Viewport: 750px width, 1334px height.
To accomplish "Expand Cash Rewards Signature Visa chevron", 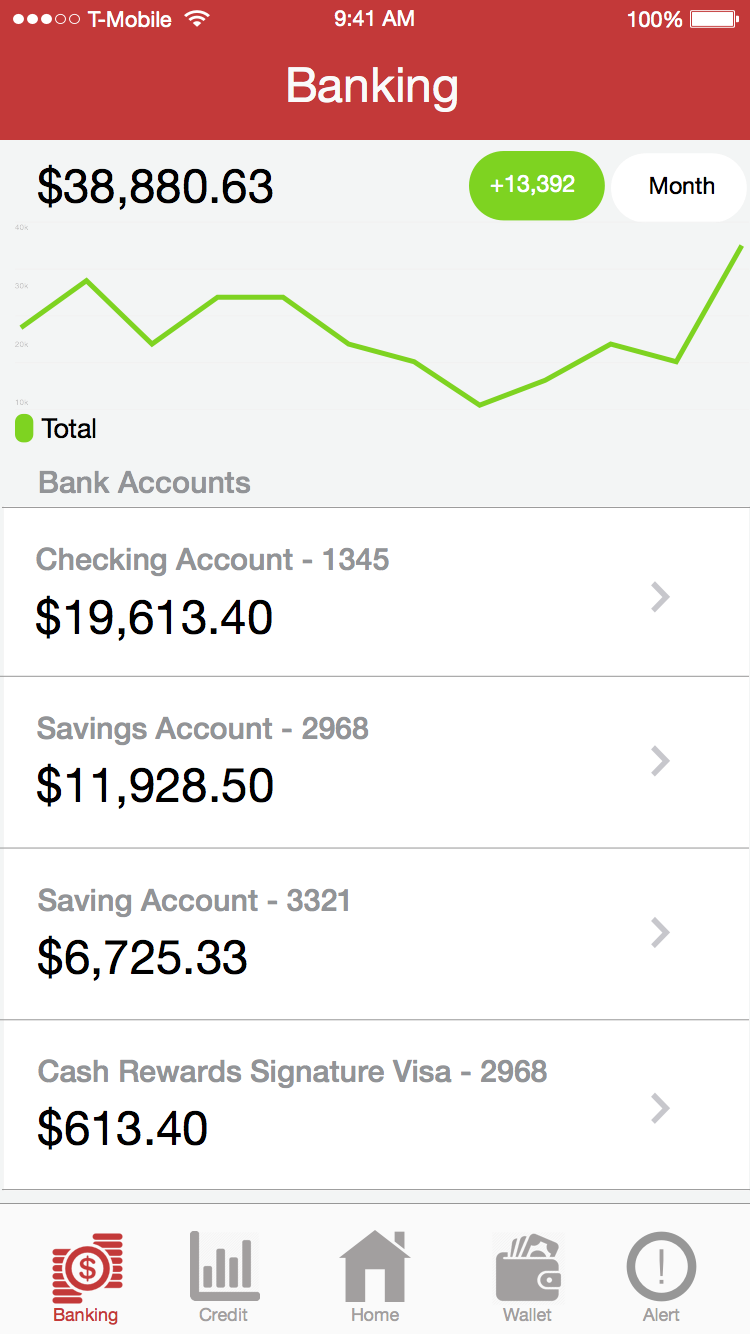I will [x=660, y=1108].
